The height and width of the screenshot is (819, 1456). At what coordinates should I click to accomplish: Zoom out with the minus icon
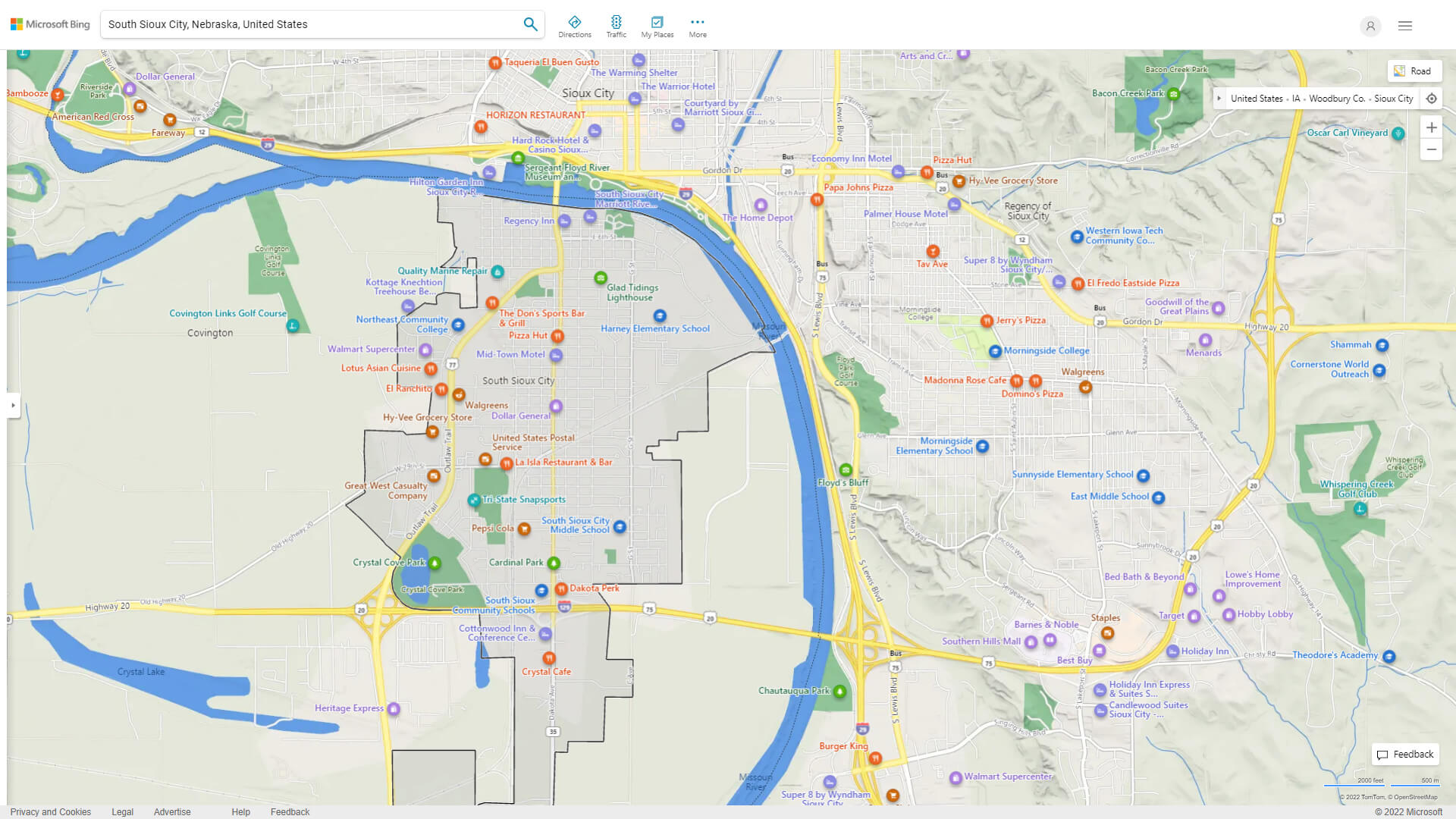1432,149
